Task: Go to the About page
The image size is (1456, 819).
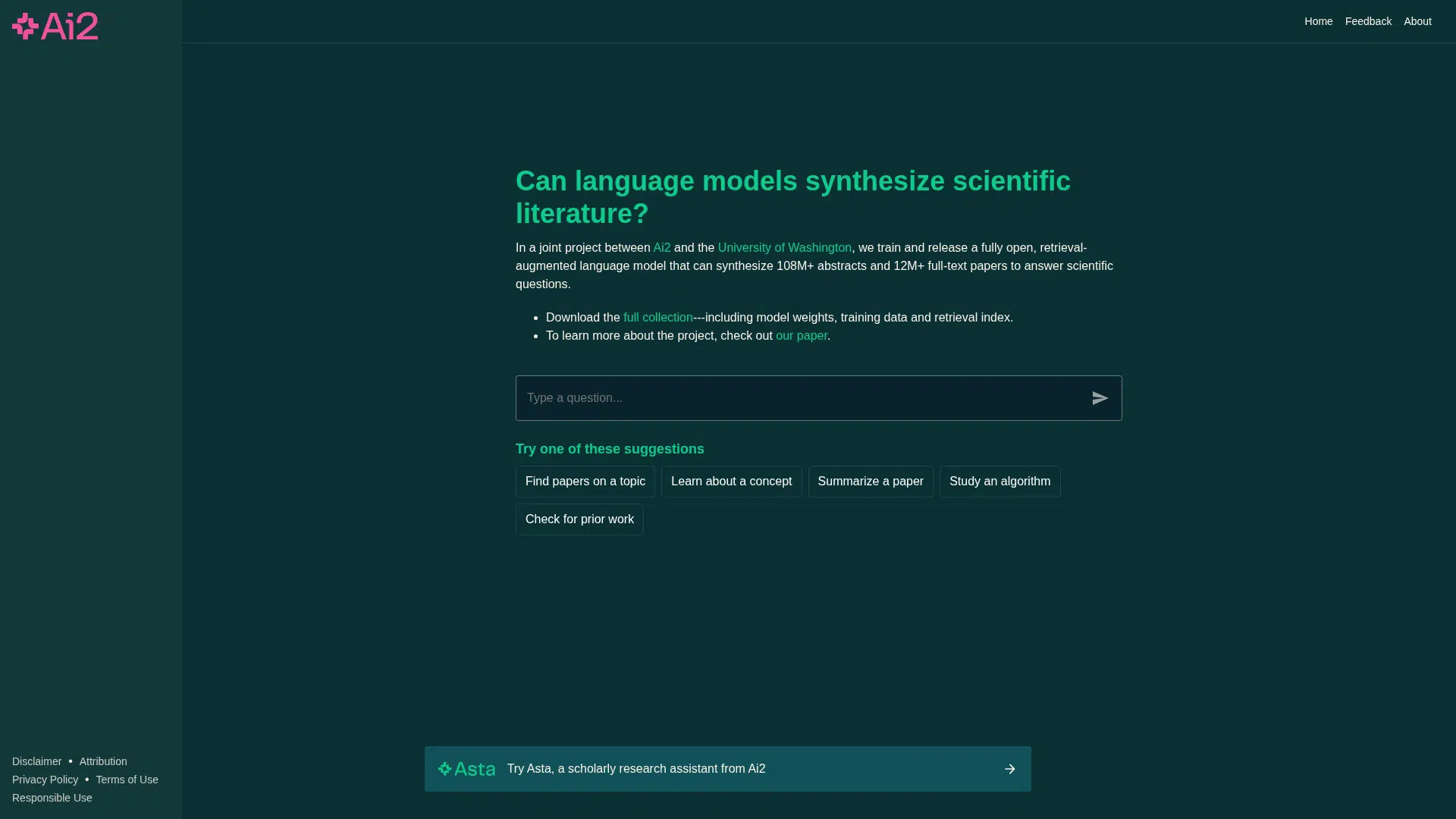Action: pyautogui.click(x=1417, y=21)
